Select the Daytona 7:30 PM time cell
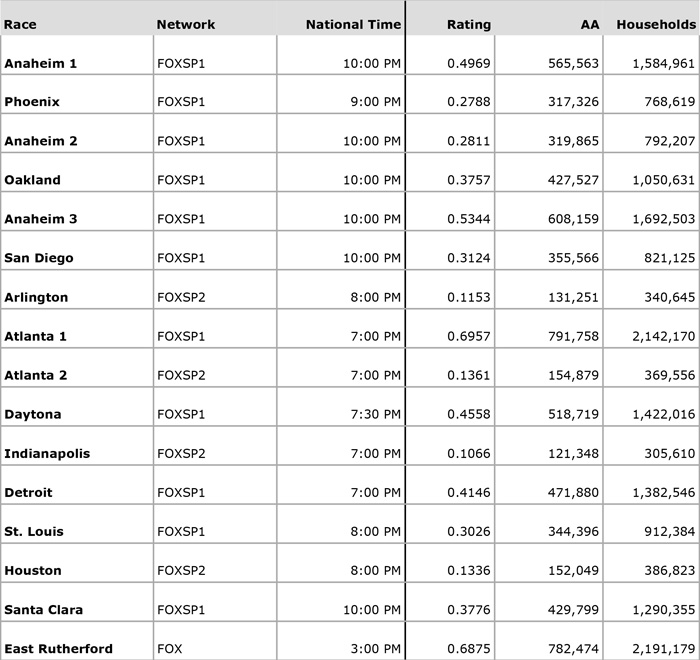This screenshot has width=700, height=660. 373,415
